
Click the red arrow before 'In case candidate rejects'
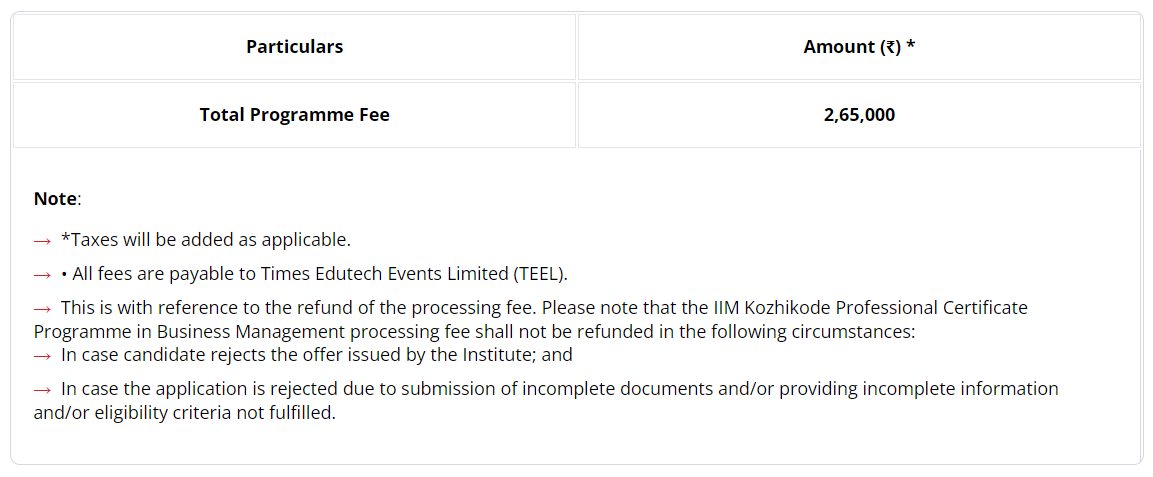coord(43,355)
